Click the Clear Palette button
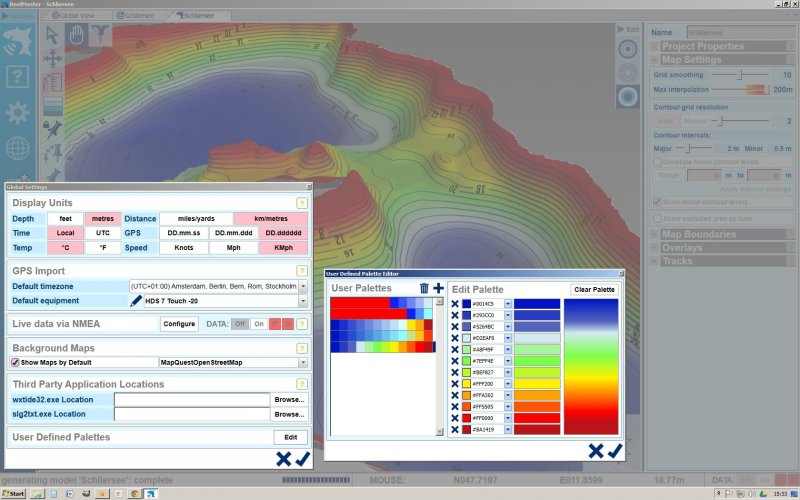 click(594, 289)
